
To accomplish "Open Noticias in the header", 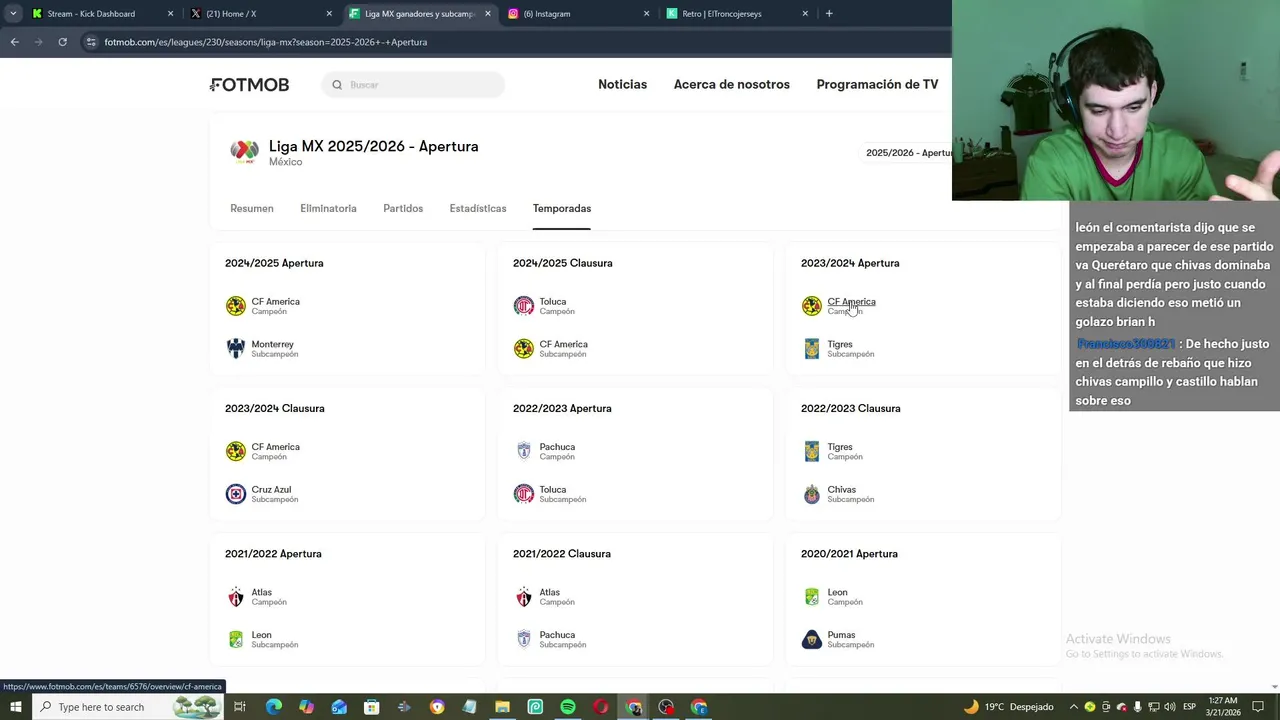I will click(x=622, y=85).
